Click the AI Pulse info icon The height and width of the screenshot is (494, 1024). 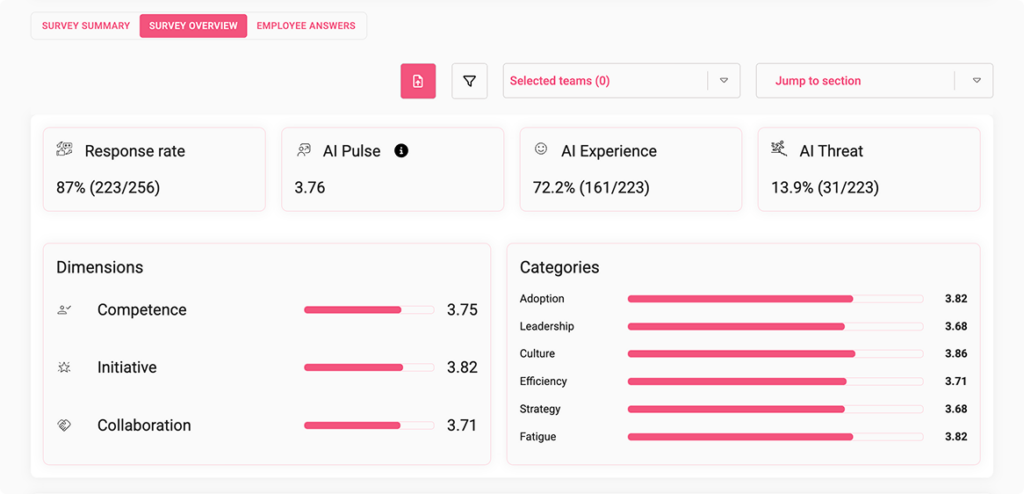click(401, 151)
